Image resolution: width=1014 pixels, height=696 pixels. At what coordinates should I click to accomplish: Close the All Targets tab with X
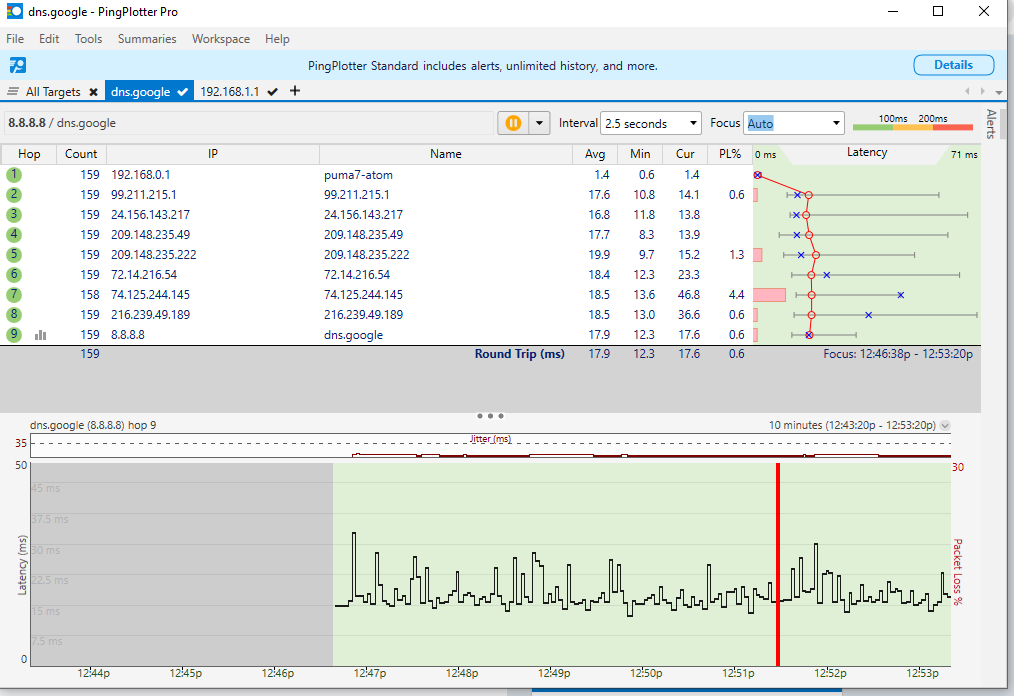[93, 92]
